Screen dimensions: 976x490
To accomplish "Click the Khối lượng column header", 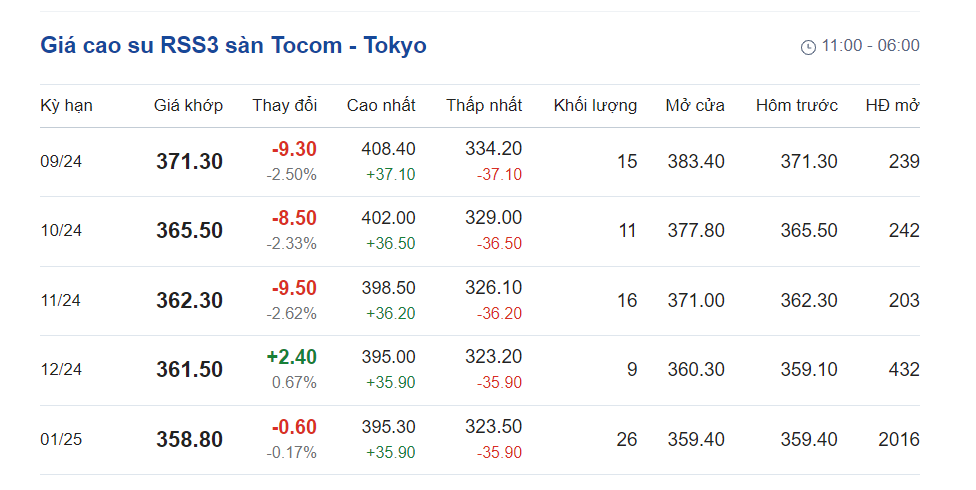I will click(595, 105).
